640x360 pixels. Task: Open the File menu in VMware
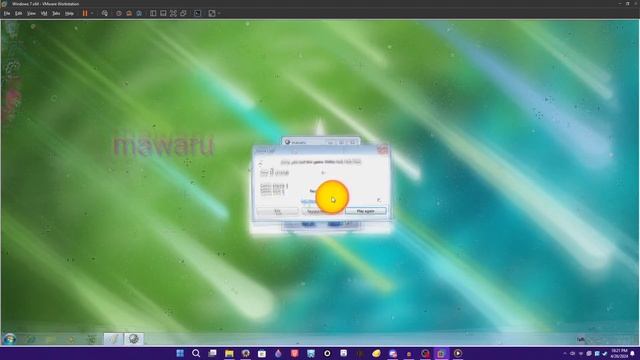(7, 13)
